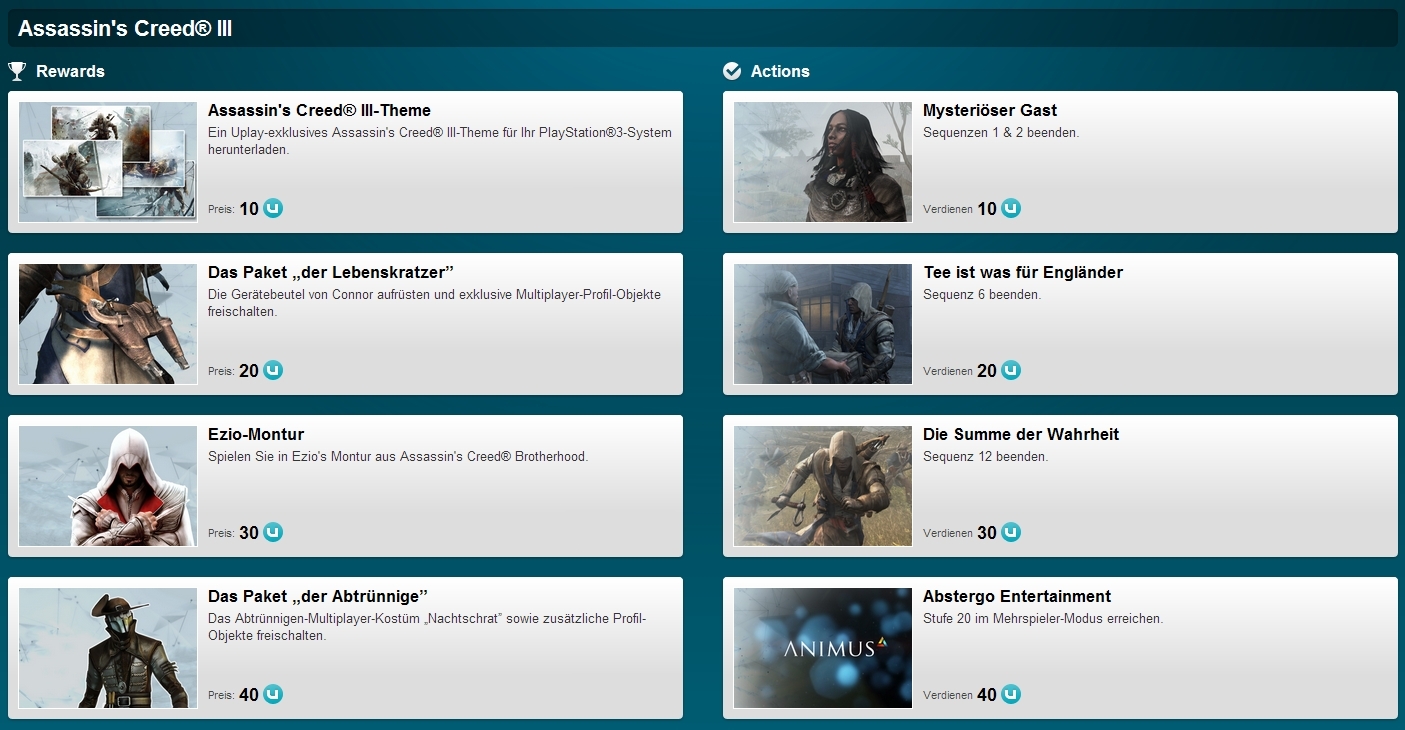Switch to the Actions section heading

coord(780,71)
